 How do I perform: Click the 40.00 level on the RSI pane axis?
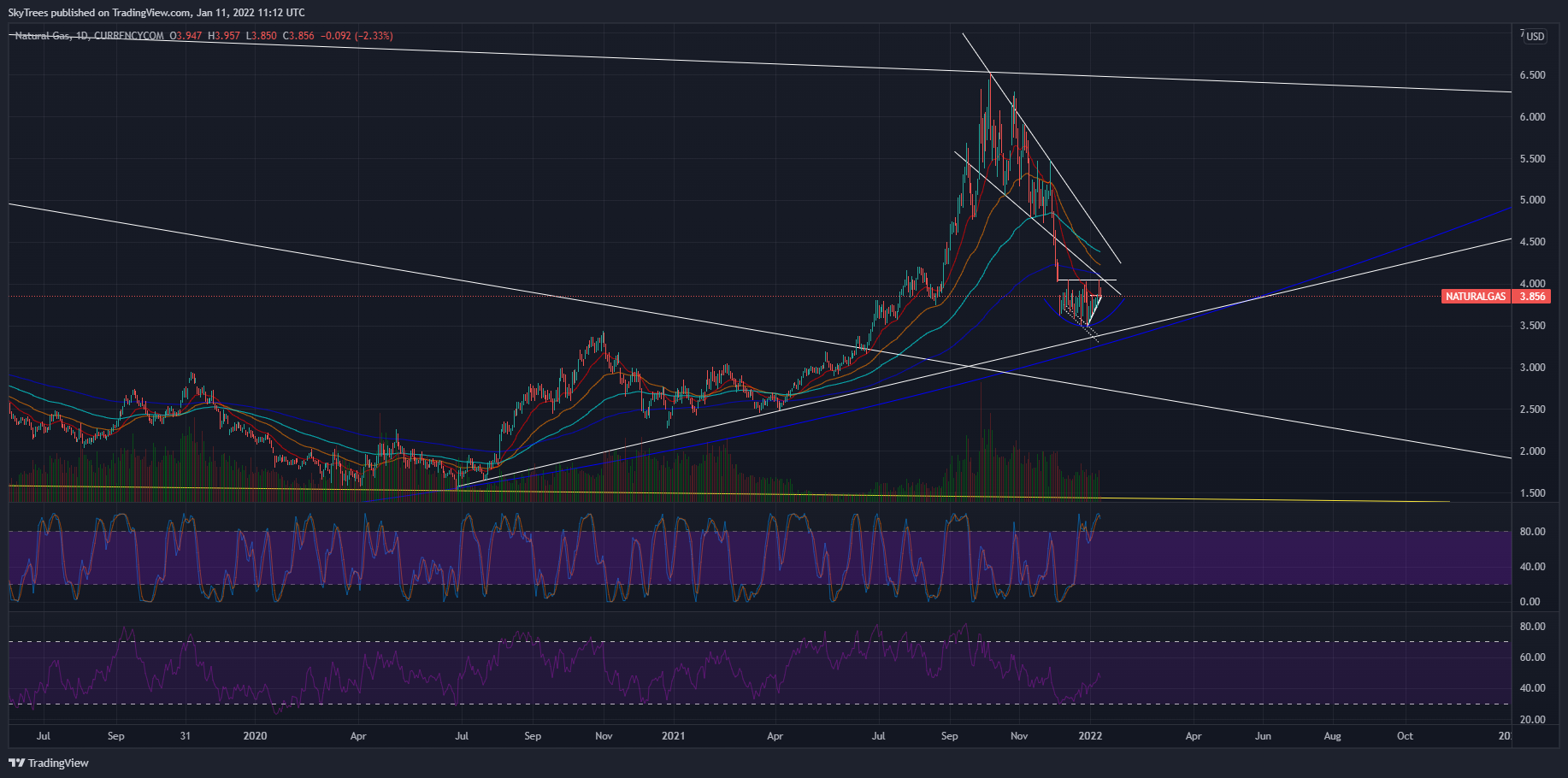click(1532, 688)
